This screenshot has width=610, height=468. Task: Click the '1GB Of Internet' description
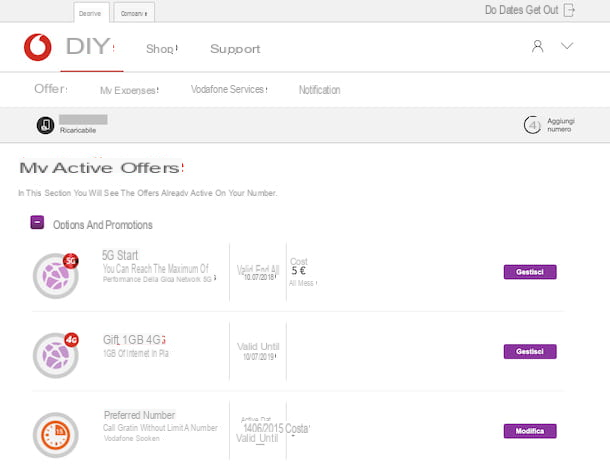coord(136,353)
